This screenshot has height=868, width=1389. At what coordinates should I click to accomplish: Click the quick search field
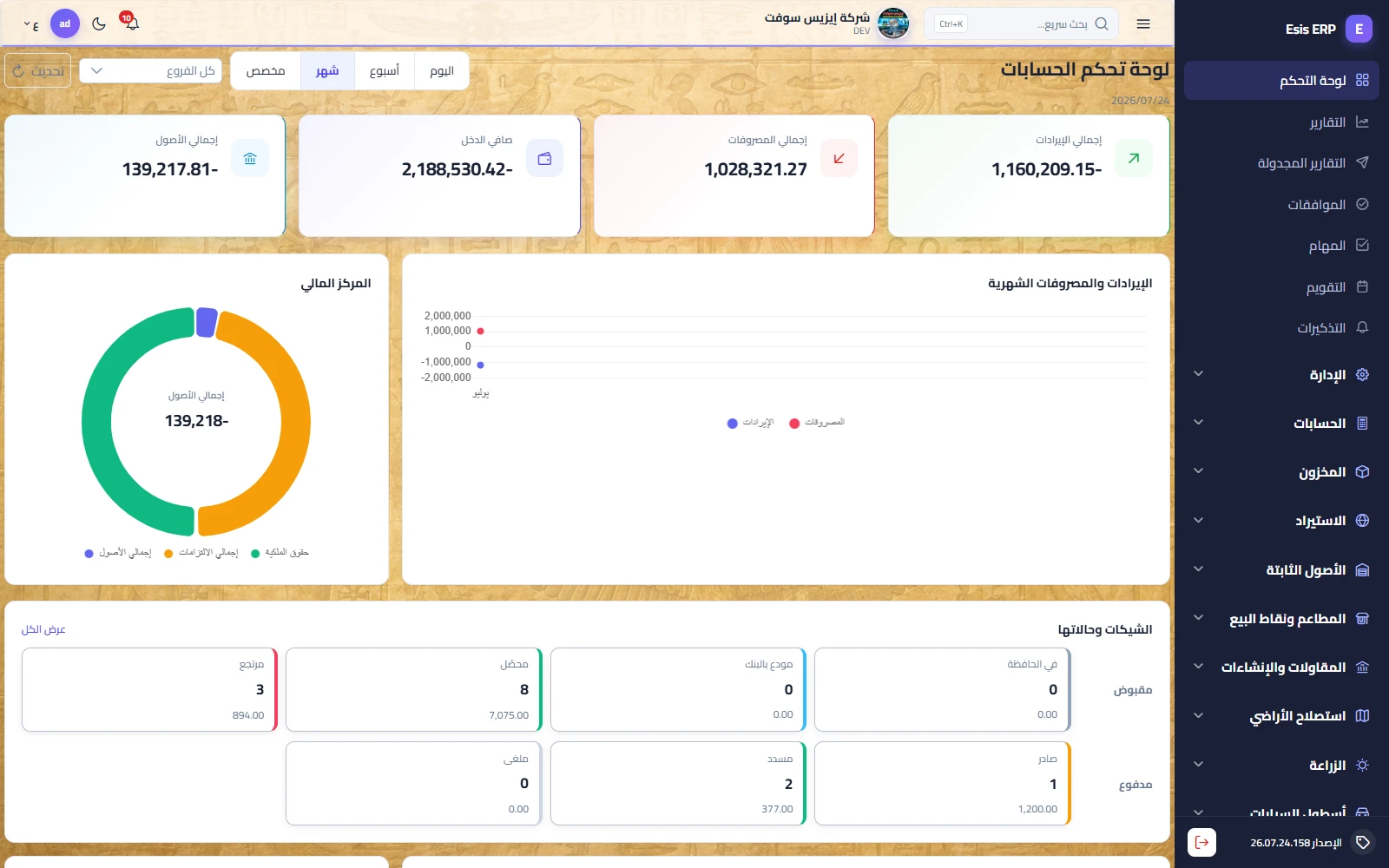click(x=1022, y=24)
